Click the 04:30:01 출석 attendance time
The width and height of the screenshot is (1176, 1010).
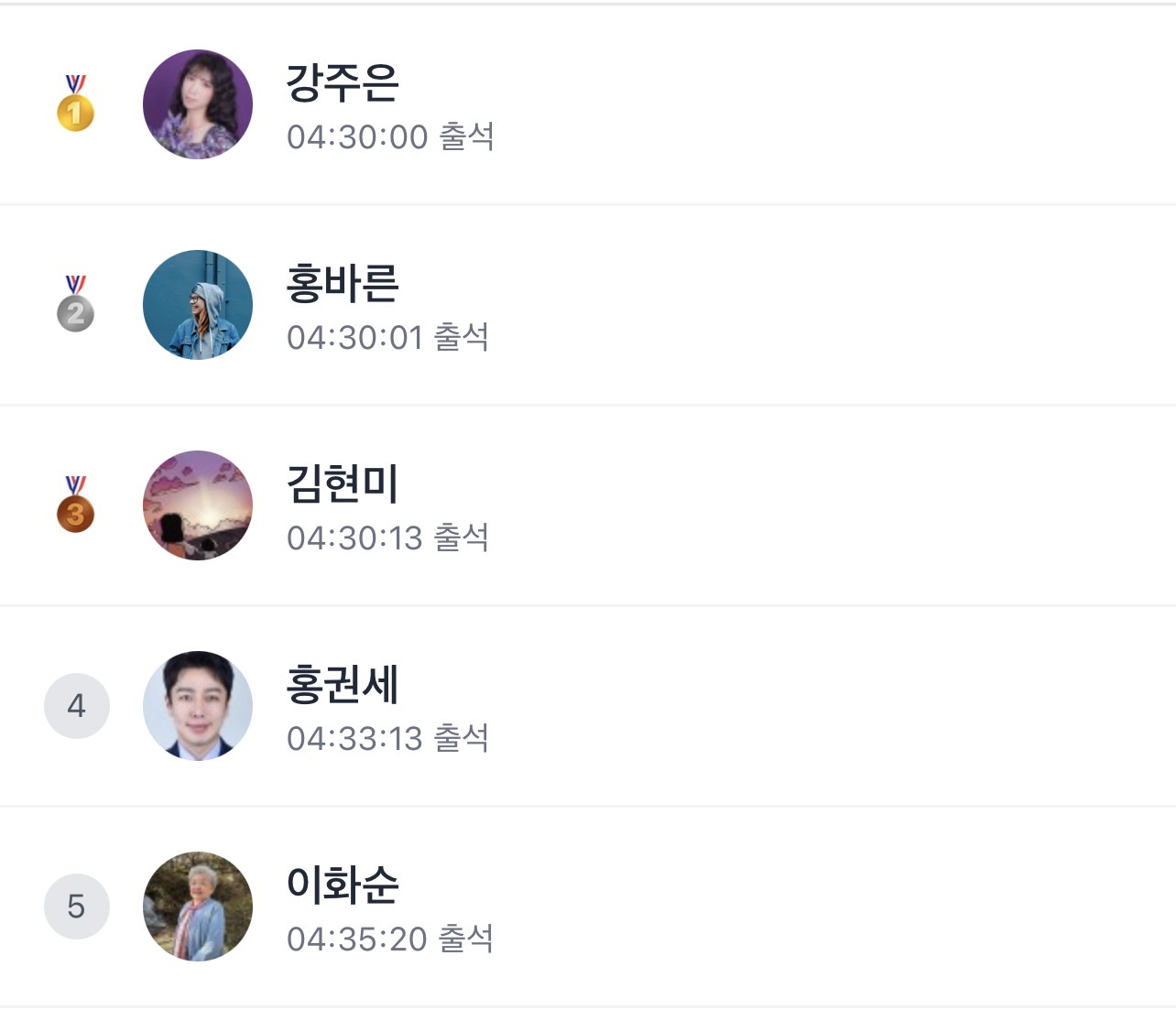387,338
